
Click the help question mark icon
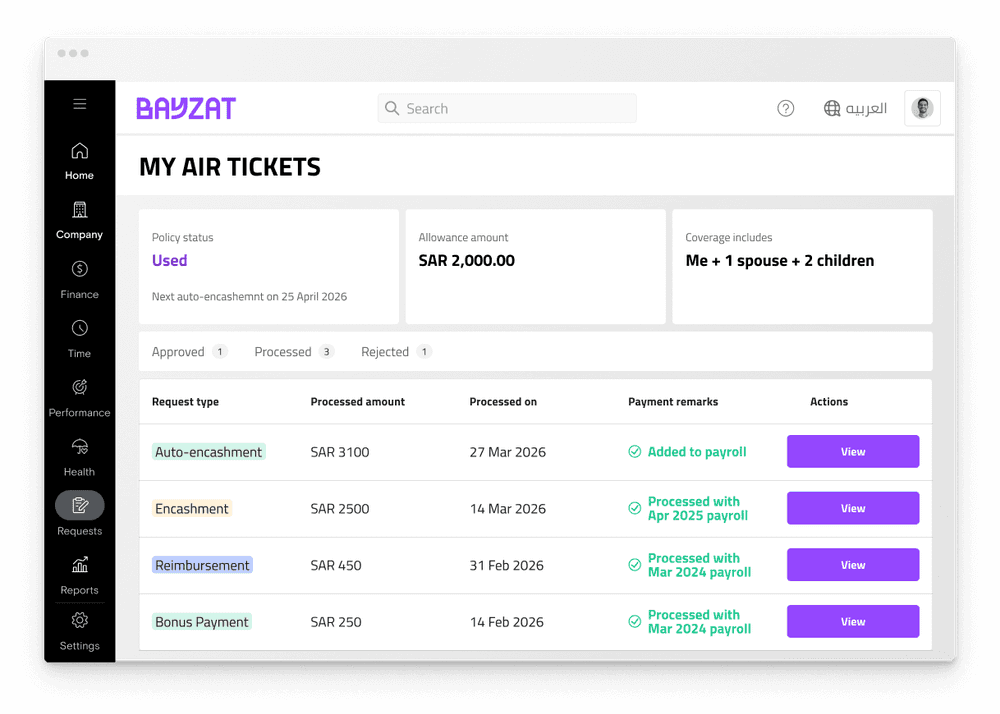coord(786,108)
